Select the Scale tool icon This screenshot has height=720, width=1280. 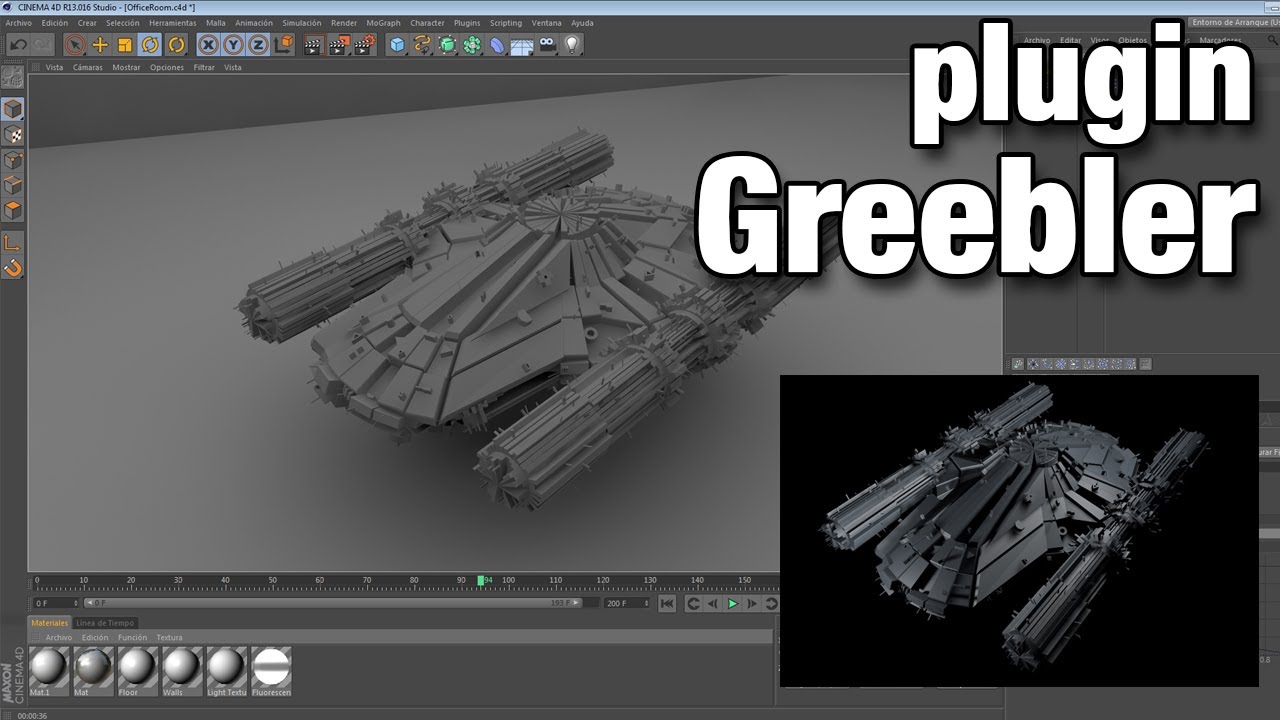click(125, 44)
